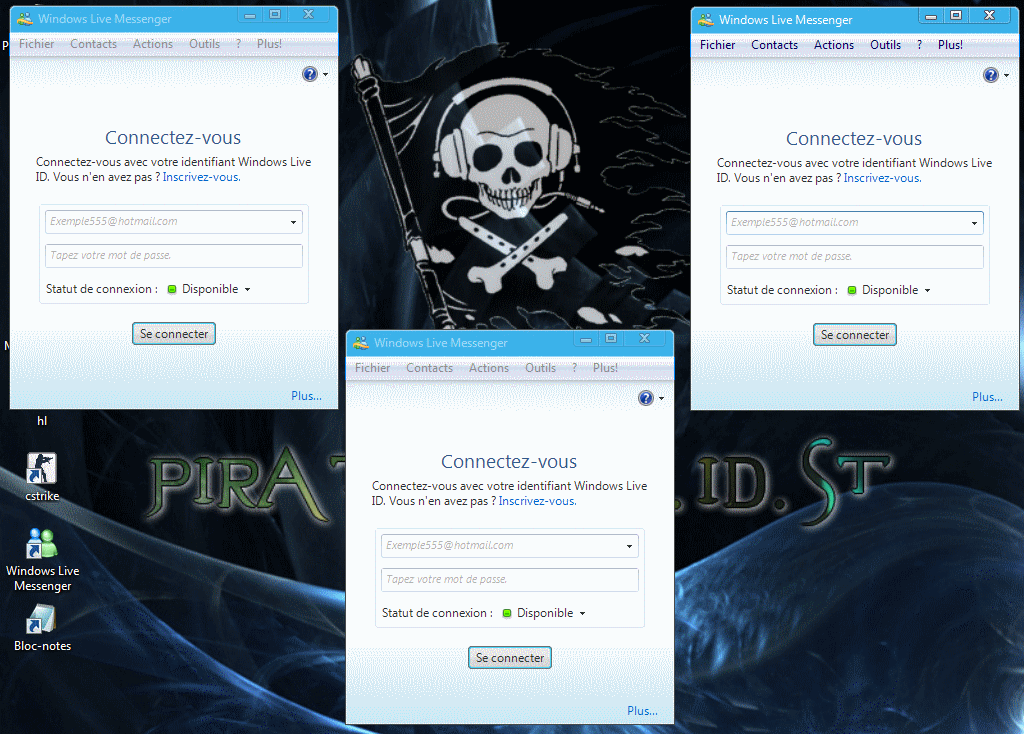Expand the help arrow in the right Messenger window
This screenshot has width=1024, height=734.
point(1006,76)
